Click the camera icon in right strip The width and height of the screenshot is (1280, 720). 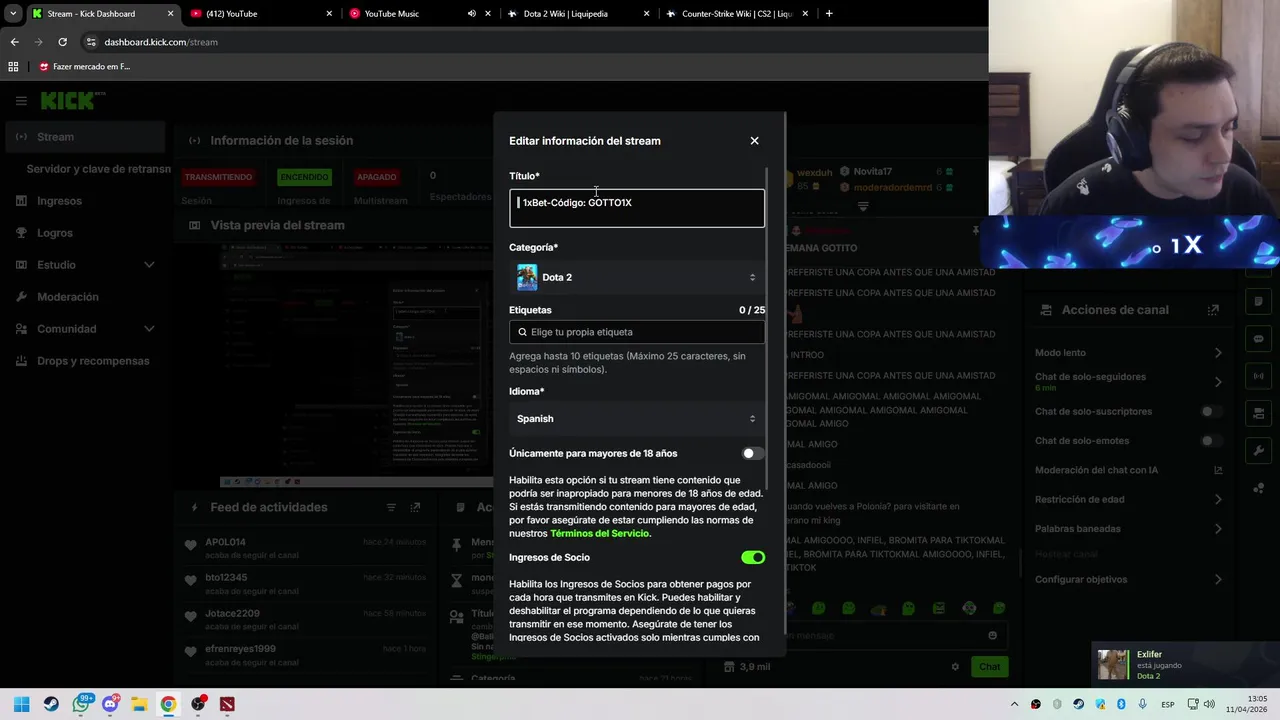pos(1258,413)
